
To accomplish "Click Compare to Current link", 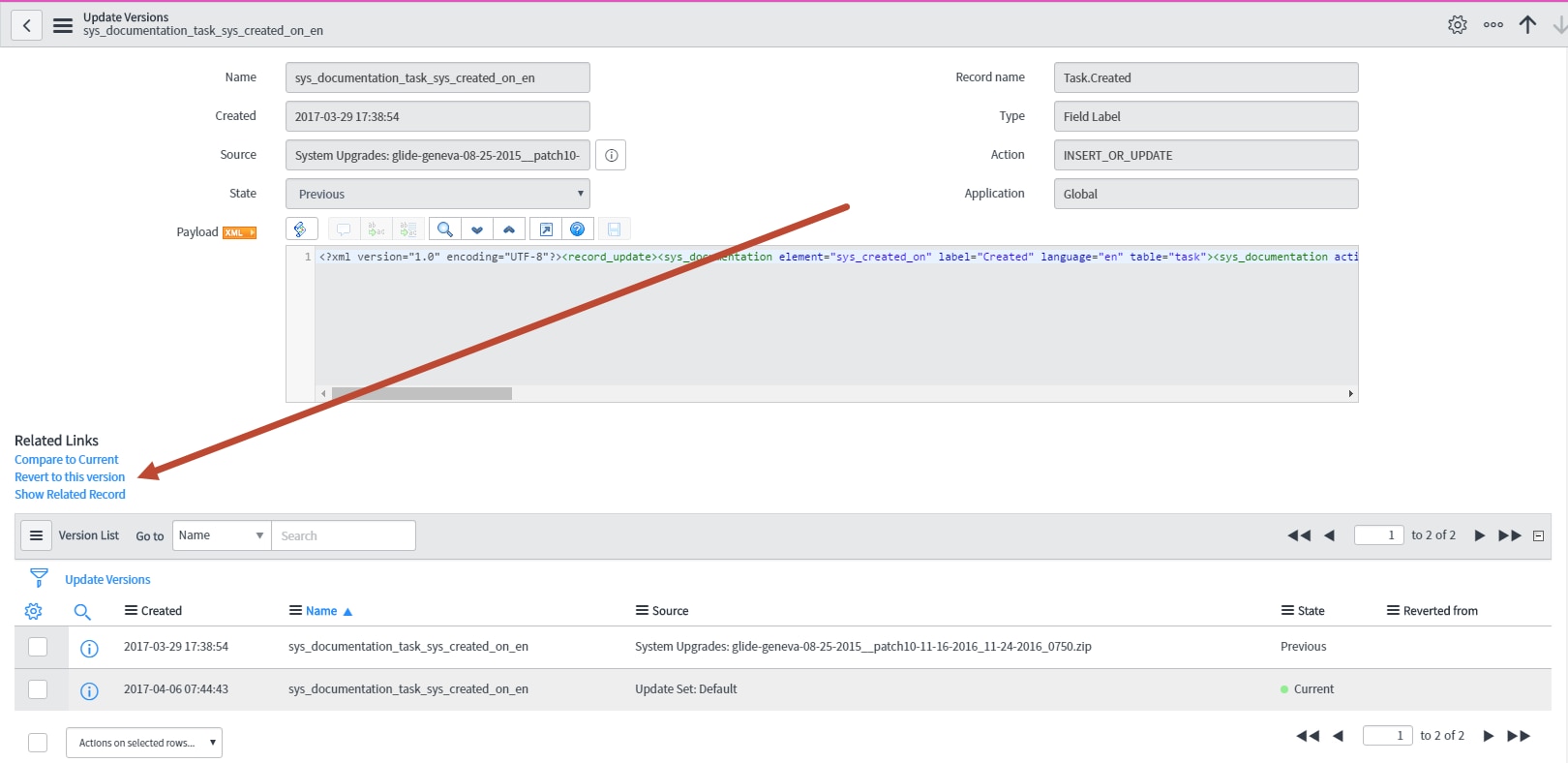I will point(66,460).
